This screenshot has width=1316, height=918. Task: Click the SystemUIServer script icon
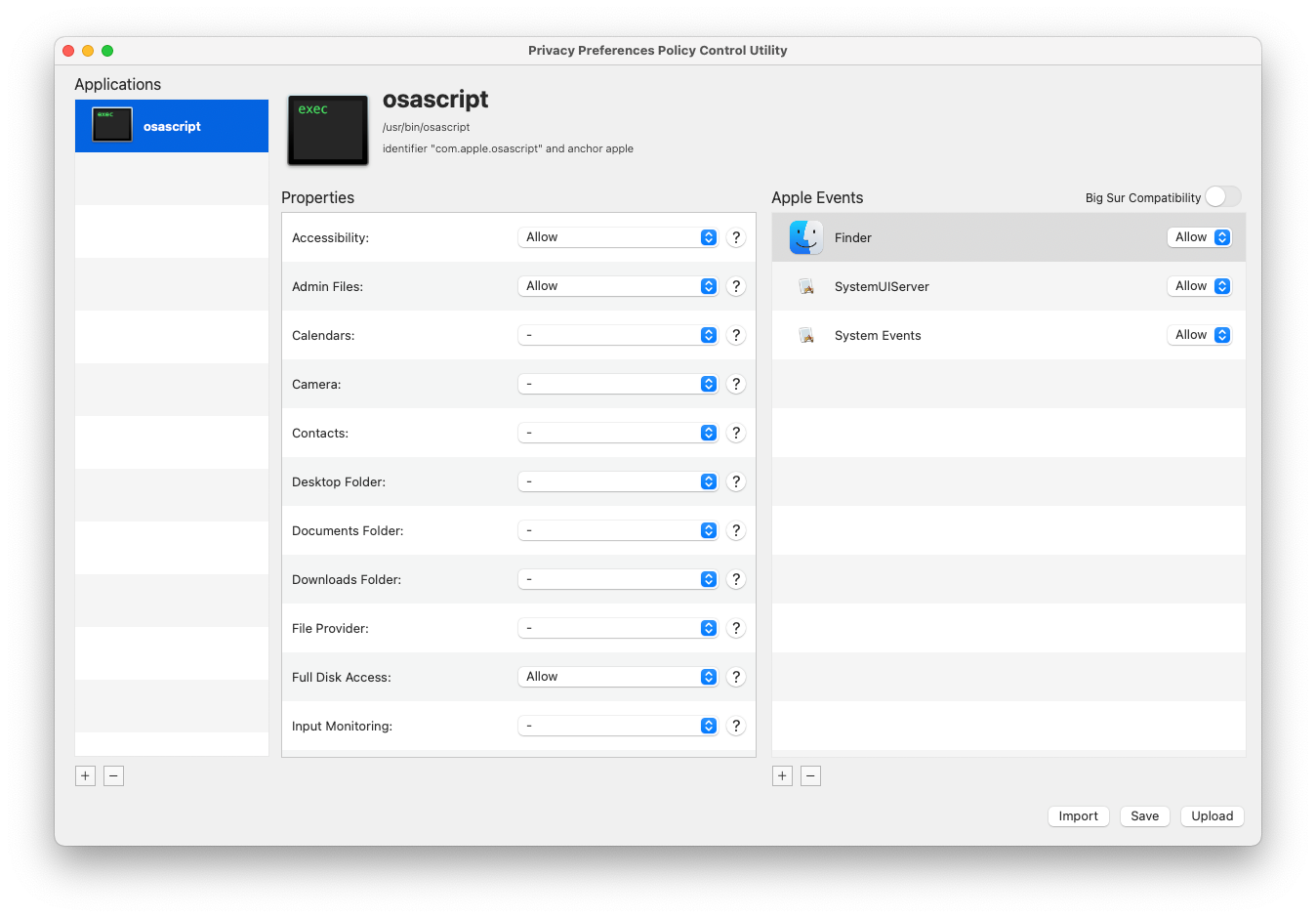806,286
